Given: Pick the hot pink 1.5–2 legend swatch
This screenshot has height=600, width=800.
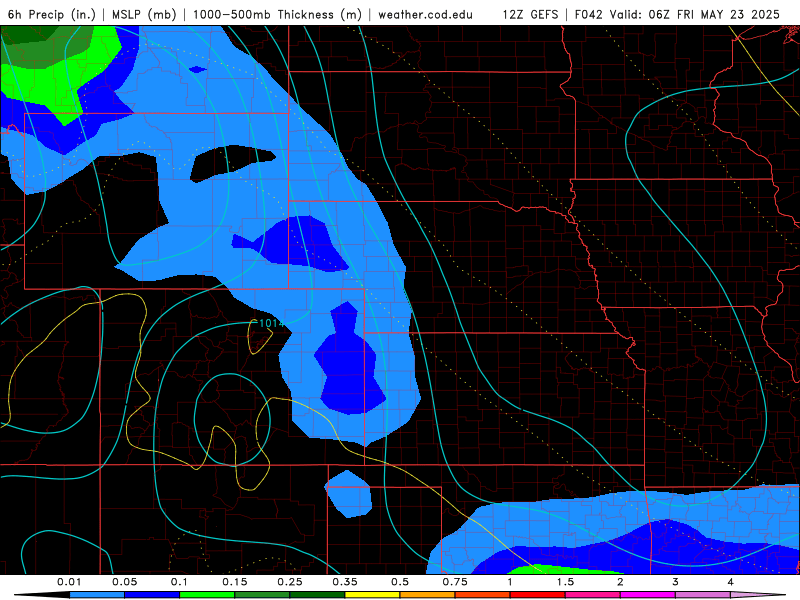Looking at the screenshot, I should [593, 595].
